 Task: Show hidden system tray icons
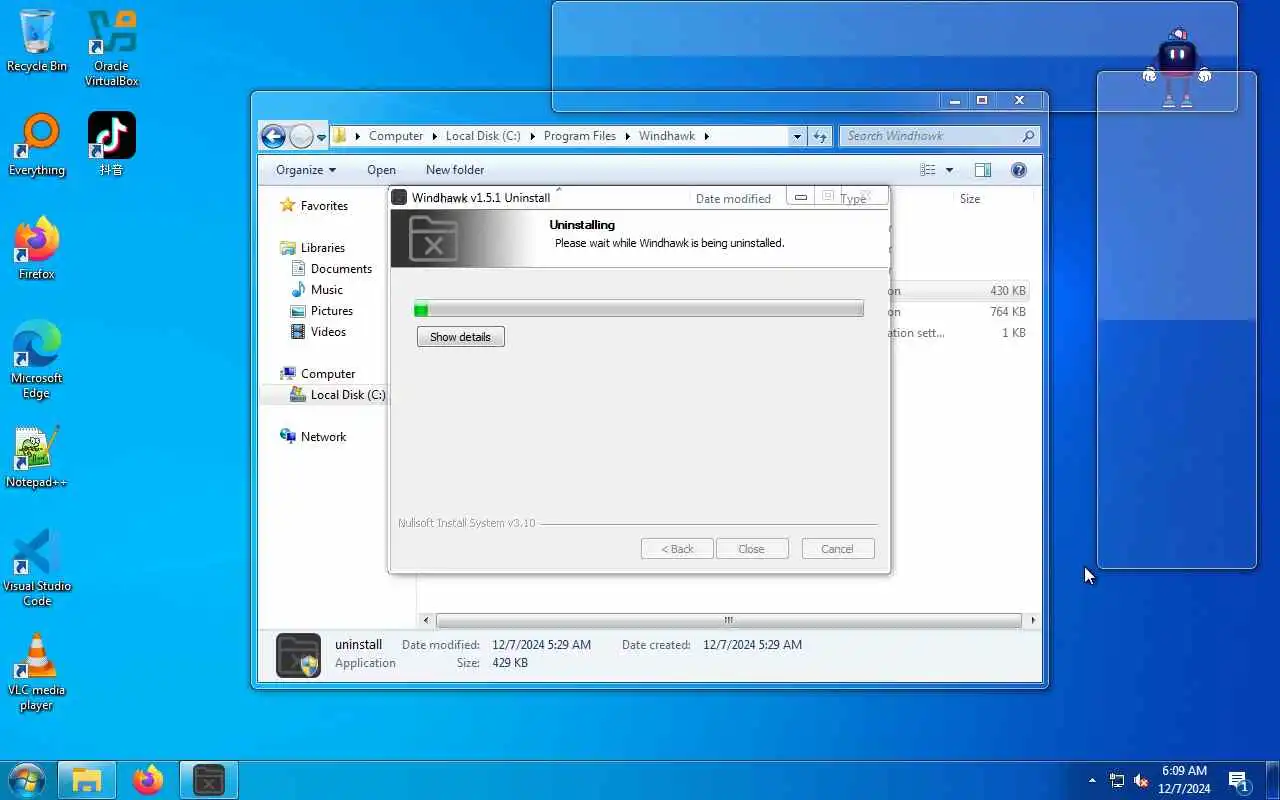[x=1092, y=780]
